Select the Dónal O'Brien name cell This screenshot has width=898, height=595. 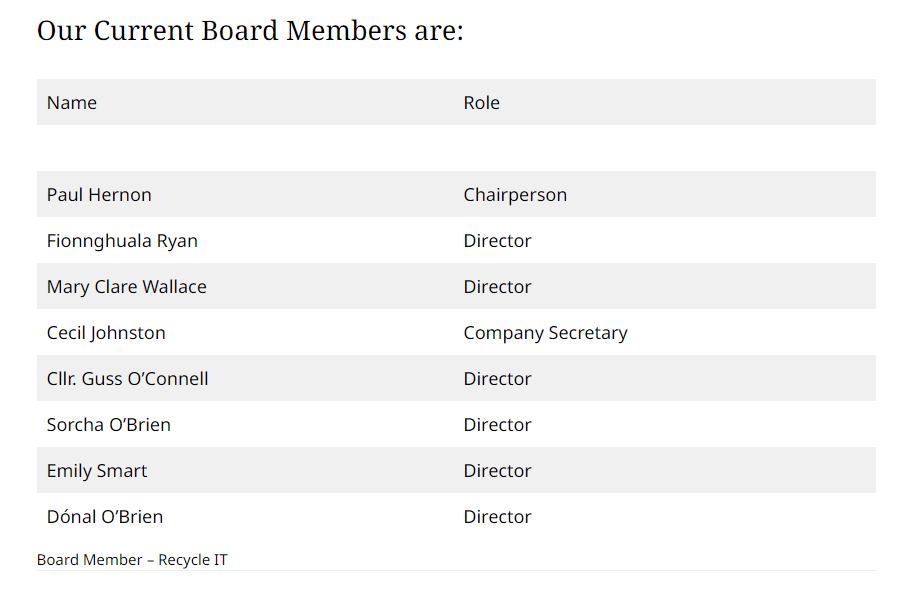[x=105, y=517]
